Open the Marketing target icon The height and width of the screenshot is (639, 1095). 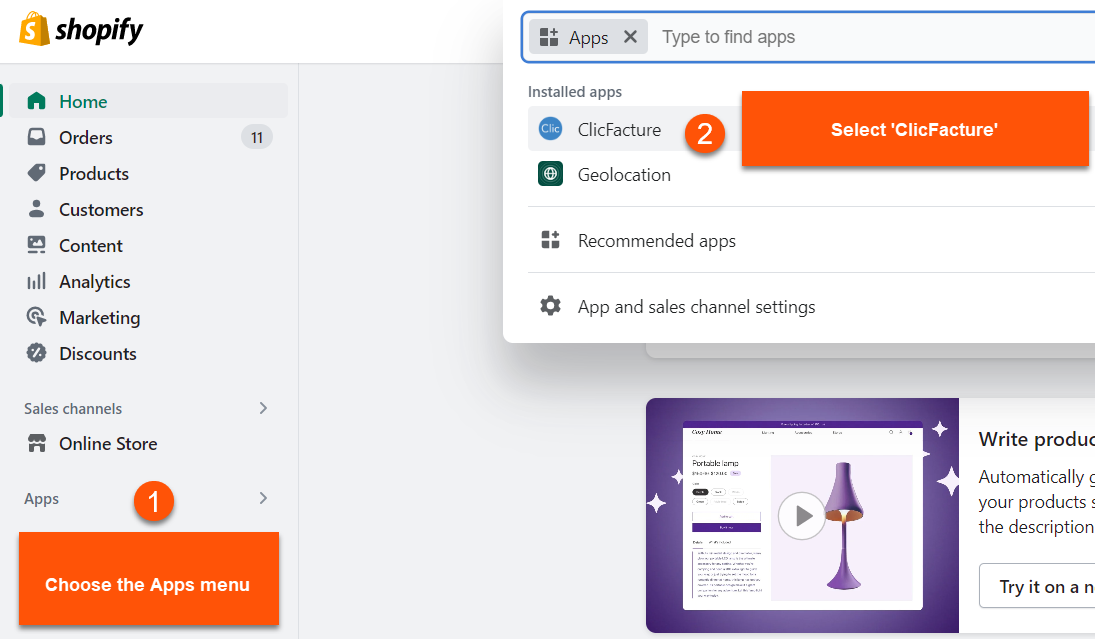click(x=36, y=317)
